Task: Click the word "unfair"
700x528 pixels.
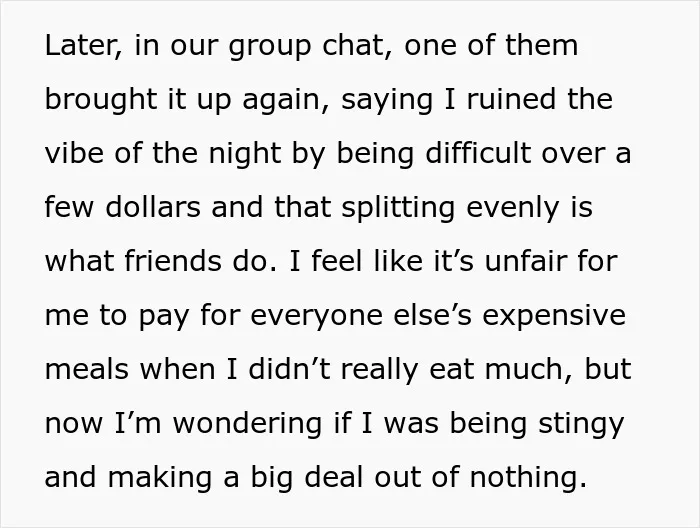Action: (x=525, y=261)
